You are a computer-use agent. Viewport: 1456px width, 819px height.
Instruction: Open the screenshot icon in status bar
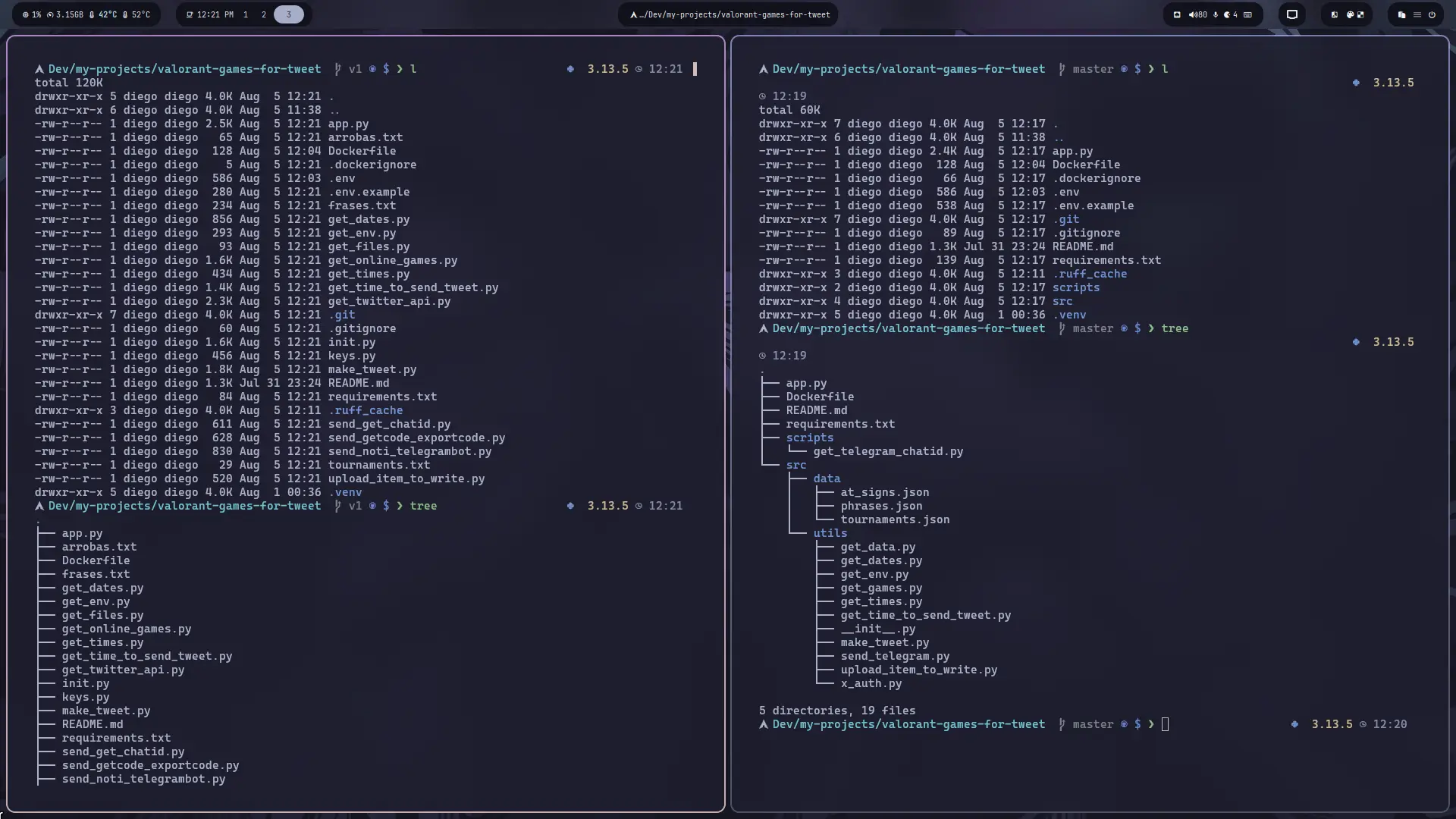pos(1177,14)
